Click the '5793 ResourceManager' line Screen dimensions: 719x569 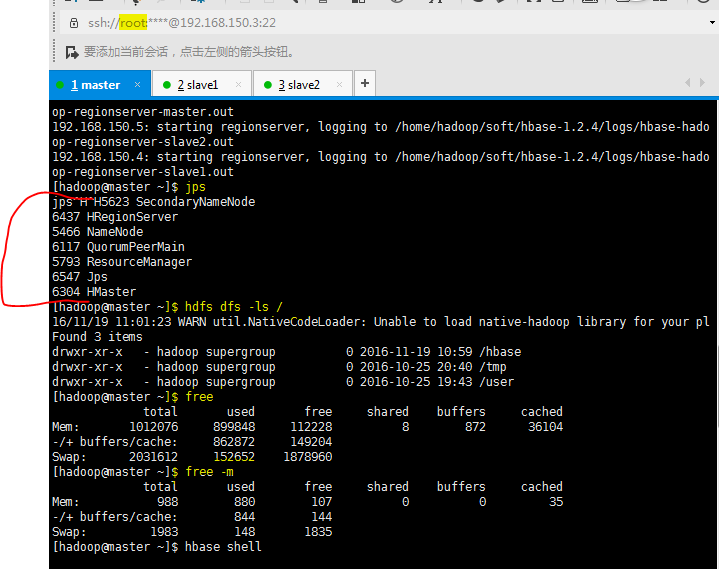pos(122,262)
